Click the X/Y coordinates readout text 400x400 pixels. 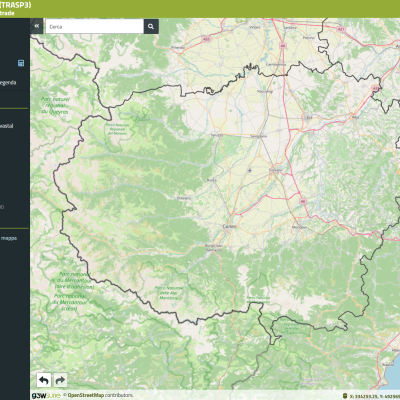click(x=374, y=396)
